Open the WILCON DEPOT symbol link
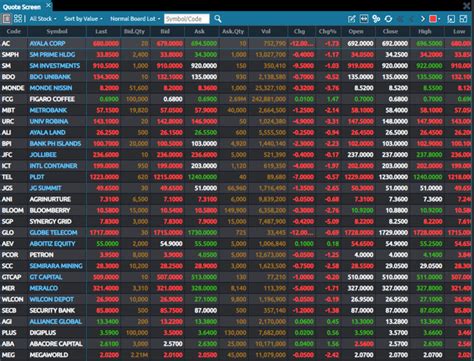This screenshot has width=474, height=361. [x=52, y=299]
